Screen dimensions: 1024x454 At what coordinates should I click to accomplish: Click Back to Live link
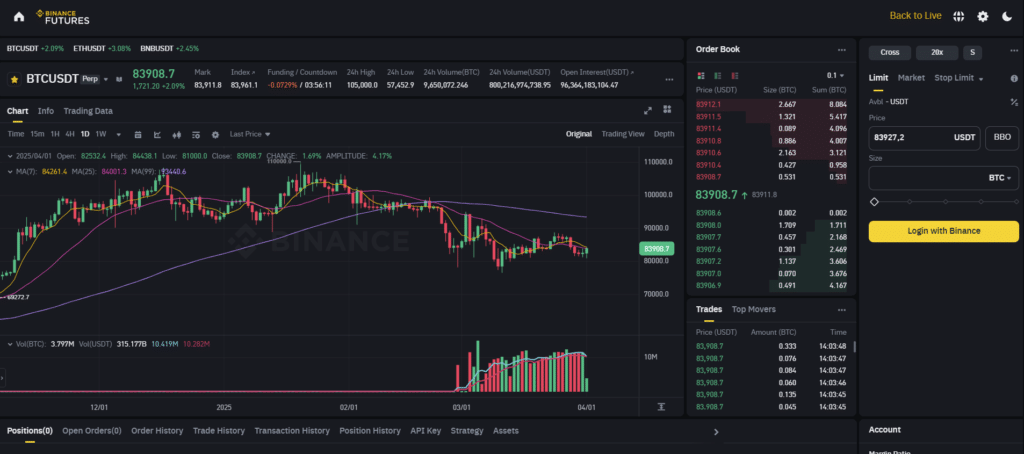916,16
